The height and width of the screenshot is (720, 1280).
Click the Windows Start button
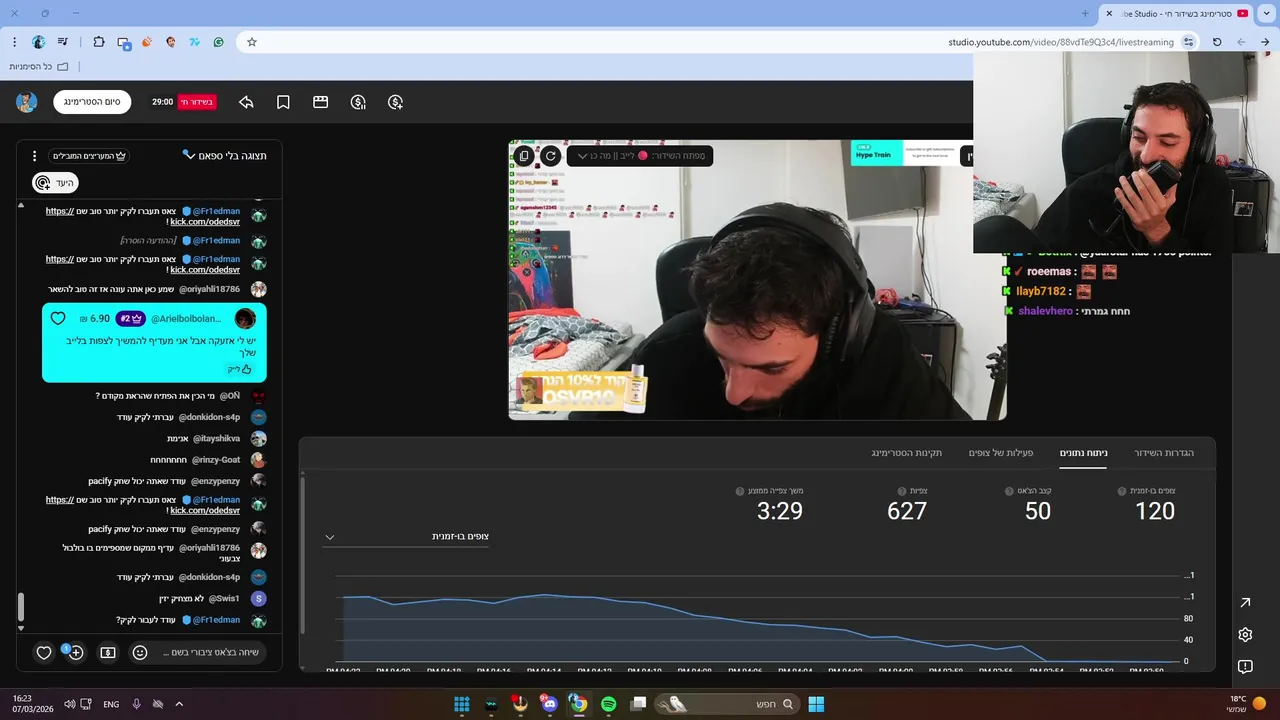816,704
